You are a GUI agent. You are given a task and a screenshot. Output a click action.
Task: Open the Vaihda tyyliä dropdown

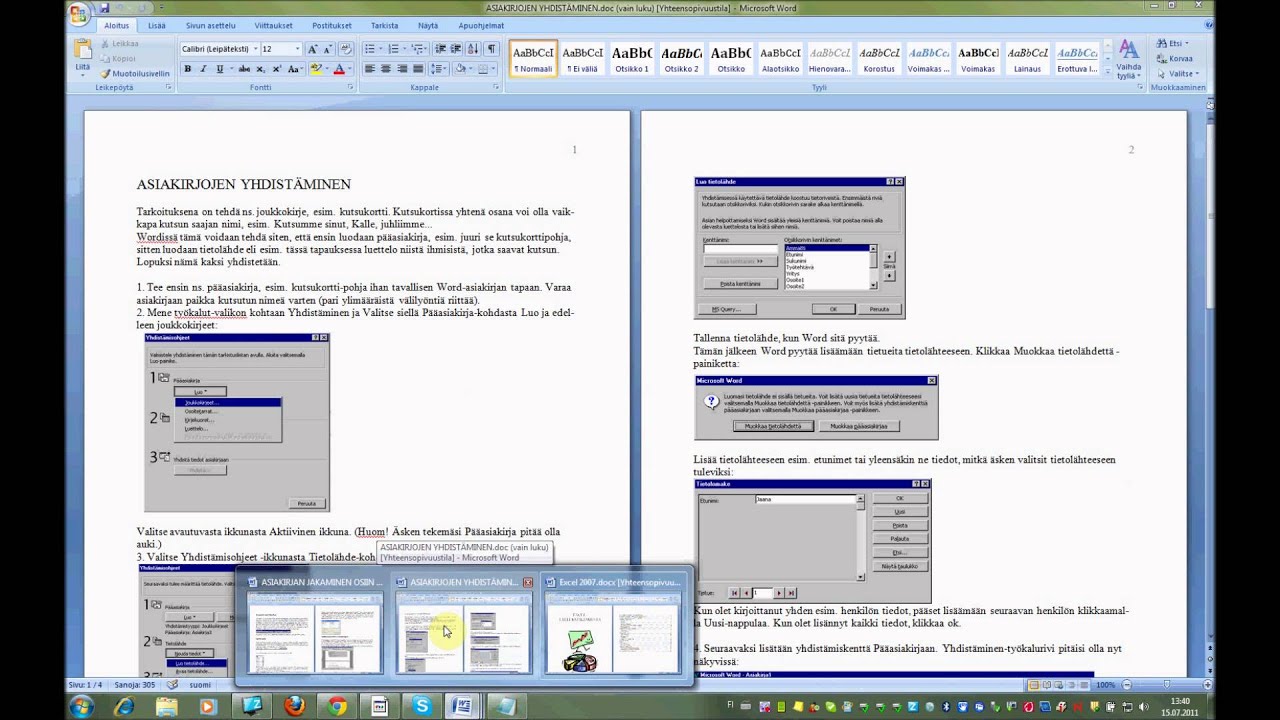(1128, 59)
